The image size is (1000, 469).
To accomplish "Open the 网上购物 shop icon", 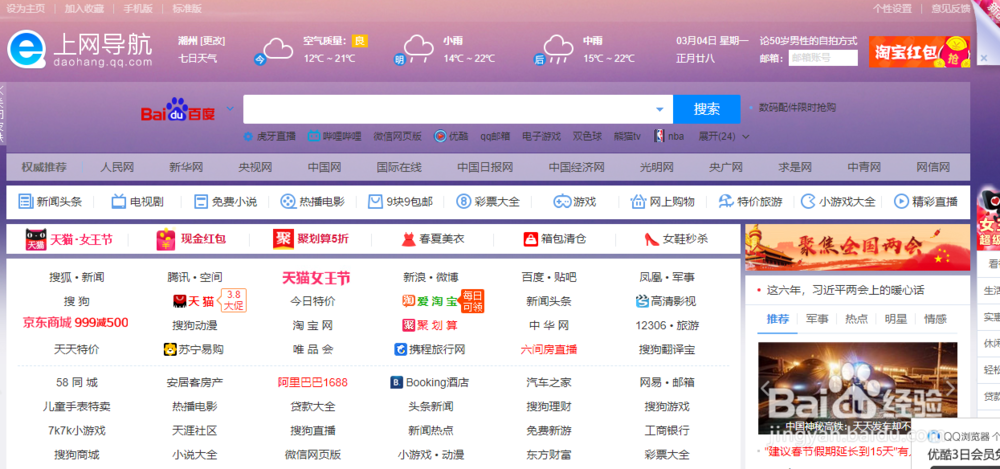I will (x=638, y=202).
